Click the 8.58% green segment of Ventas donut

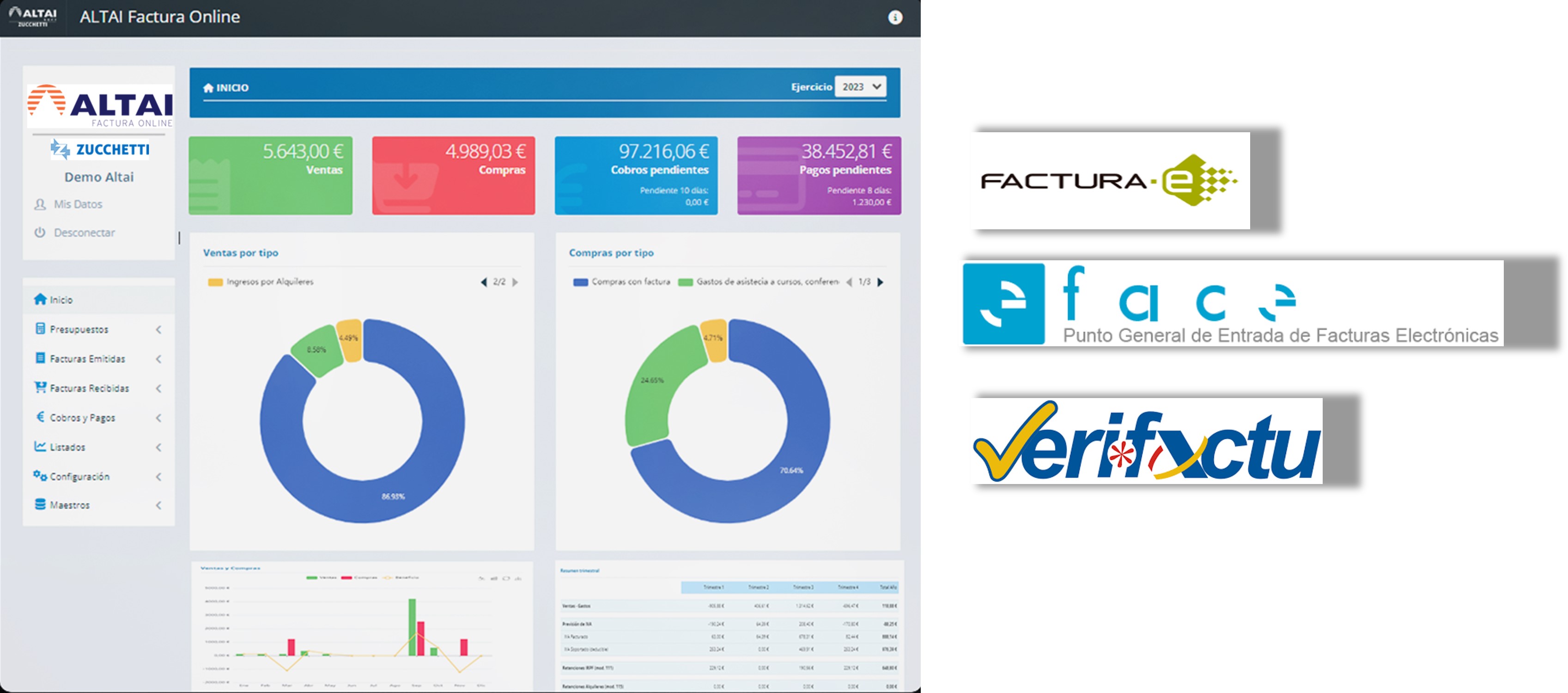(x=316, y=350)
